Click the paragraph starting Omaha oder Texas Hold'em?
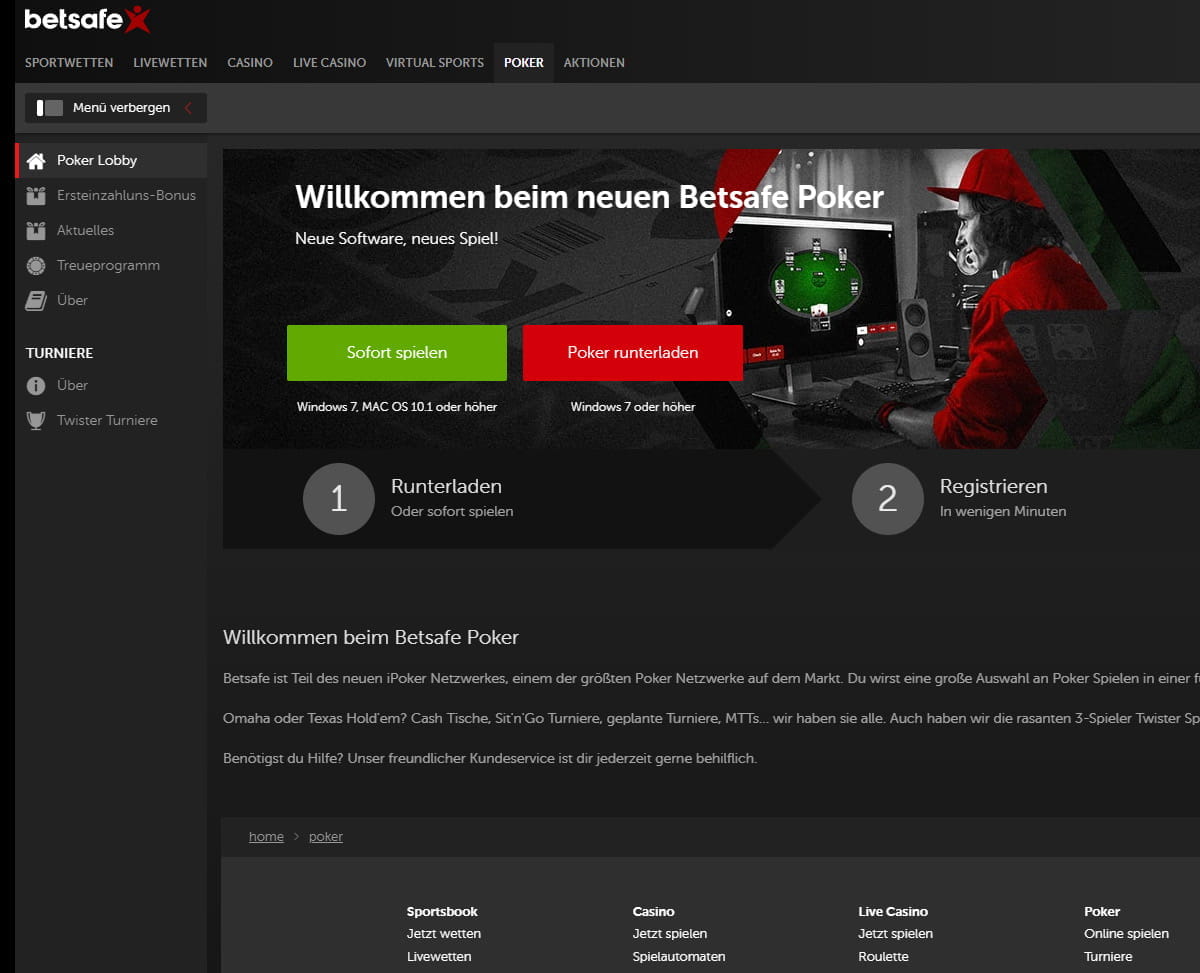 711,718
